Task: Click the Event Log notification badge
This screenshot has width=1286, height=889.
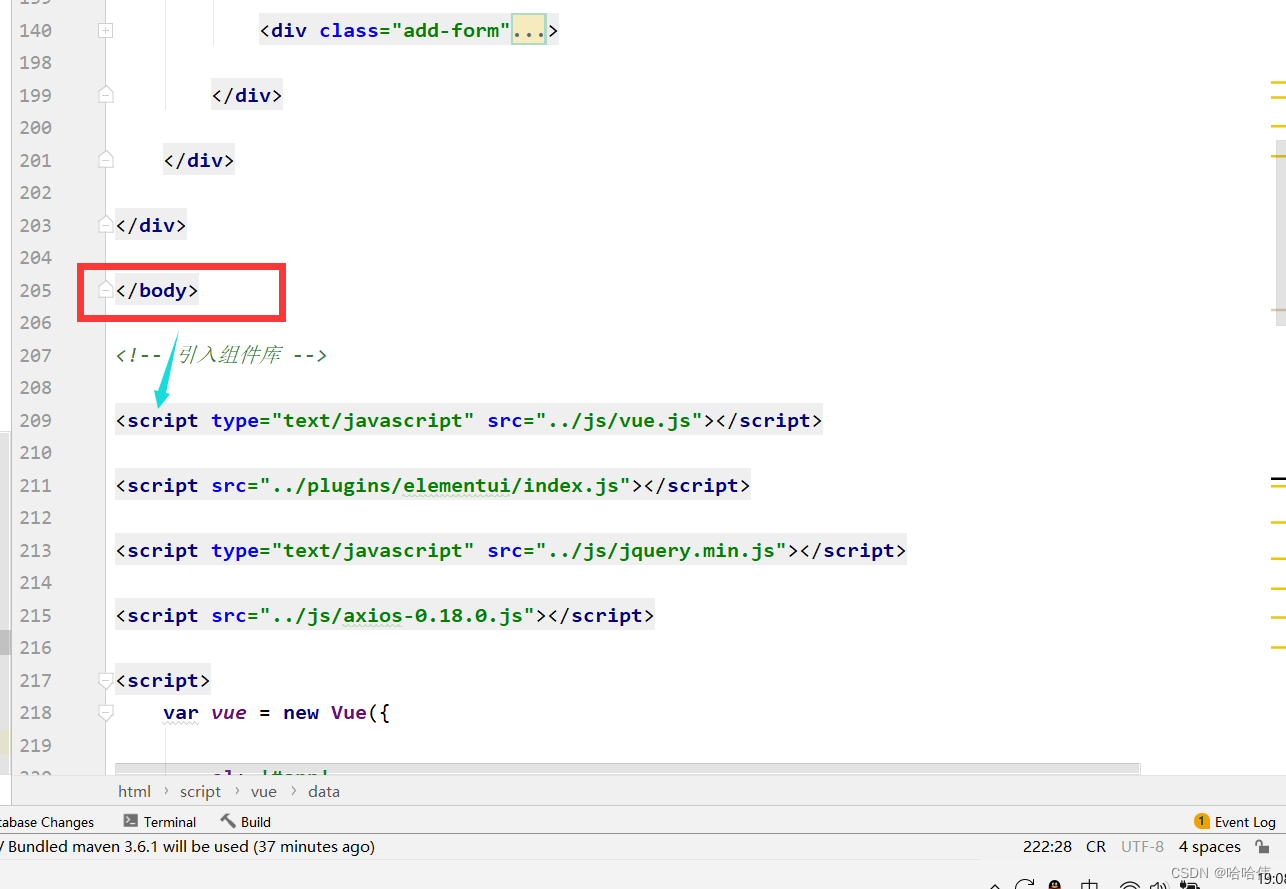Action: (1200, 821)
